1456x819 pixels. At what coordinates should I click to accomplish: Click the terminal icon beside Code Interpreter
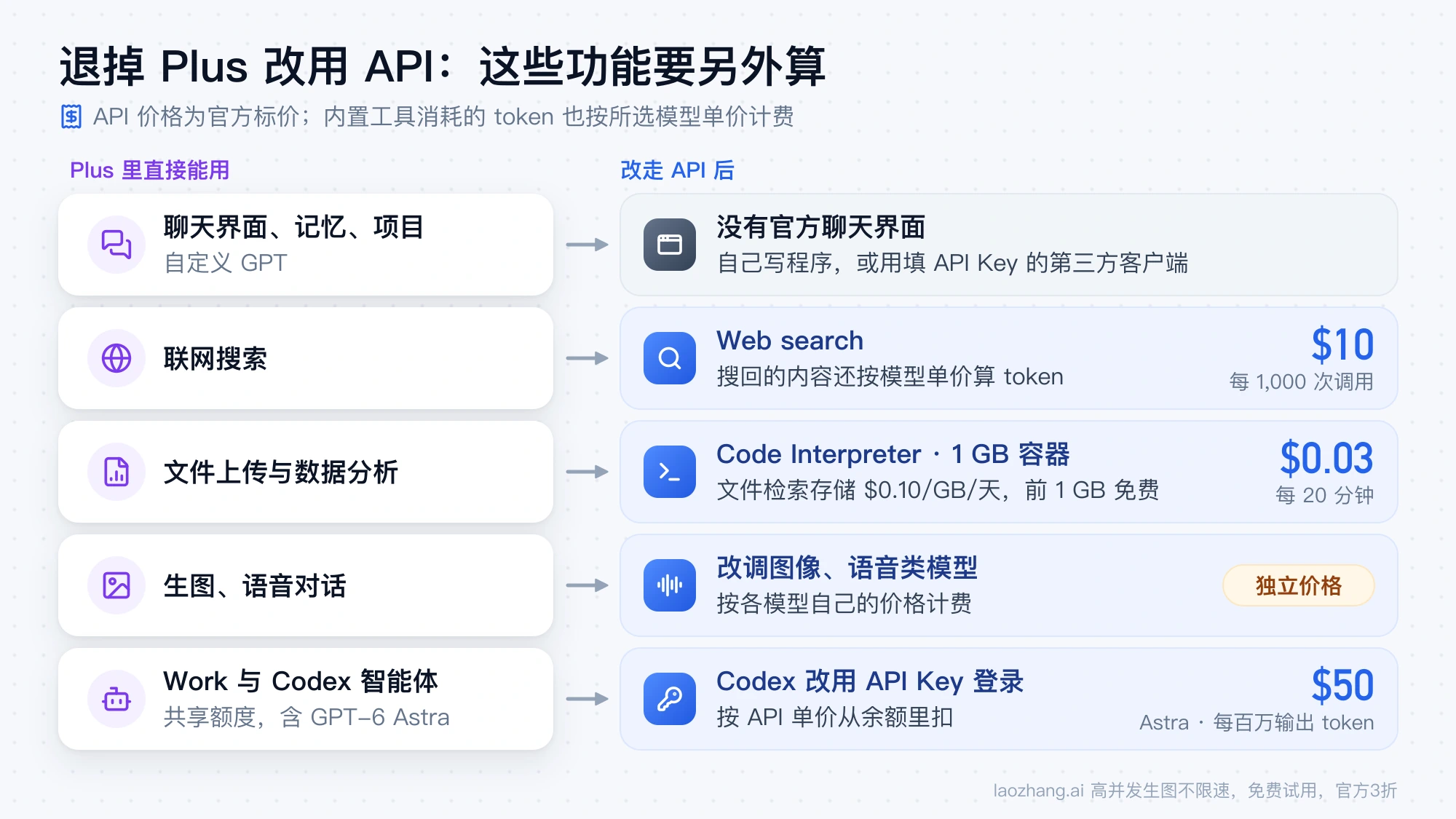point(670,472)
